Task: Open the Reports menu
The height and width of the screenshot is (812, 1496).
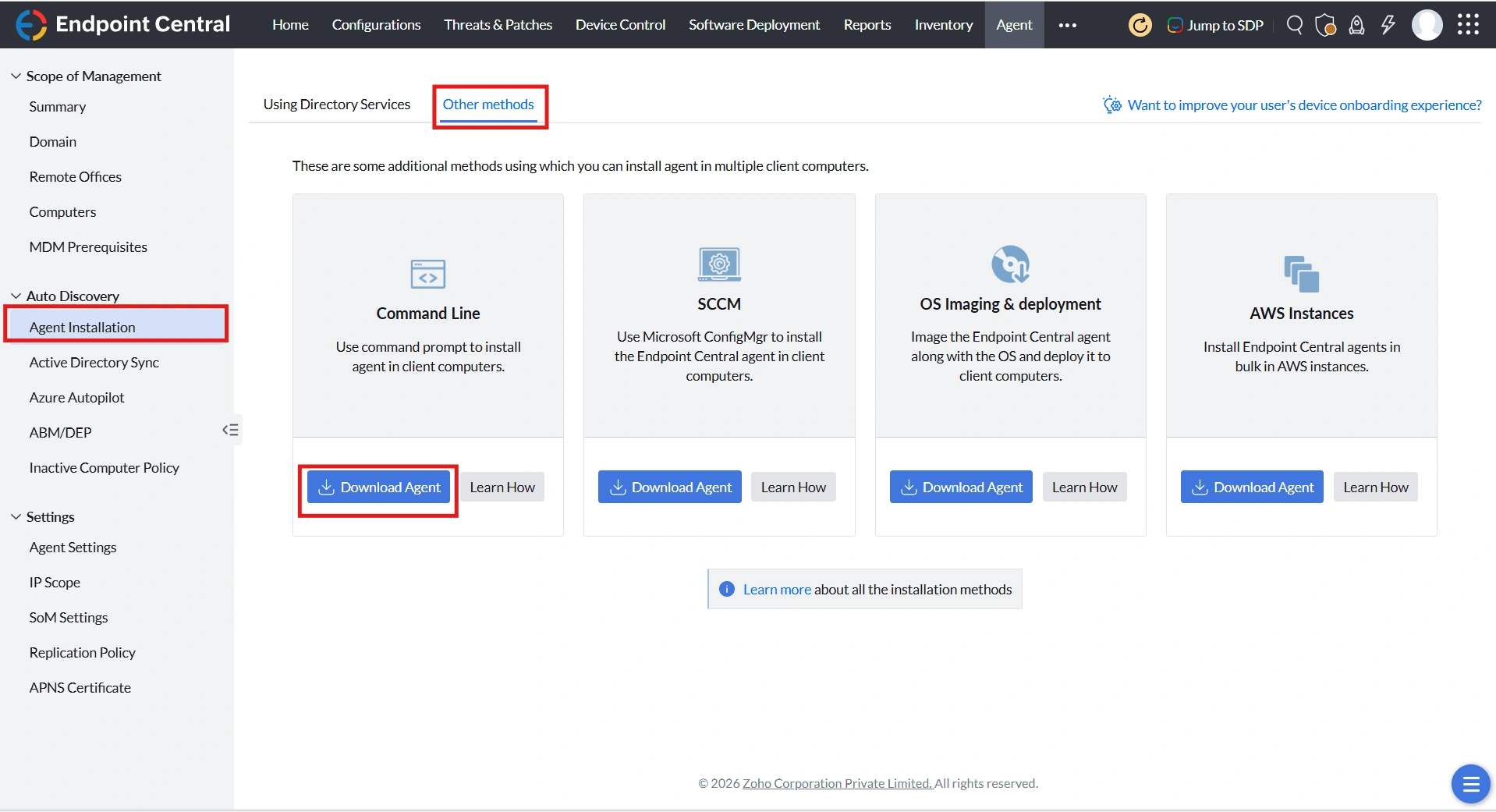Action: click(x=867, y=25)
